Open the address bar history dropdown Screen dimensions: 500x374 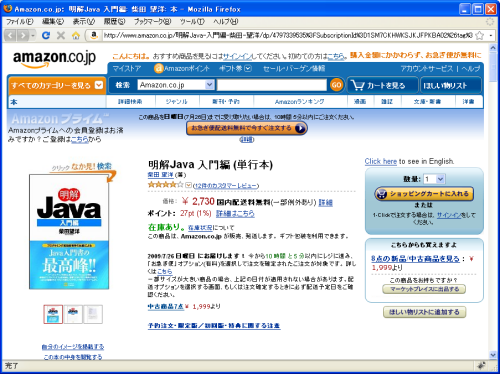pos(491,35)
